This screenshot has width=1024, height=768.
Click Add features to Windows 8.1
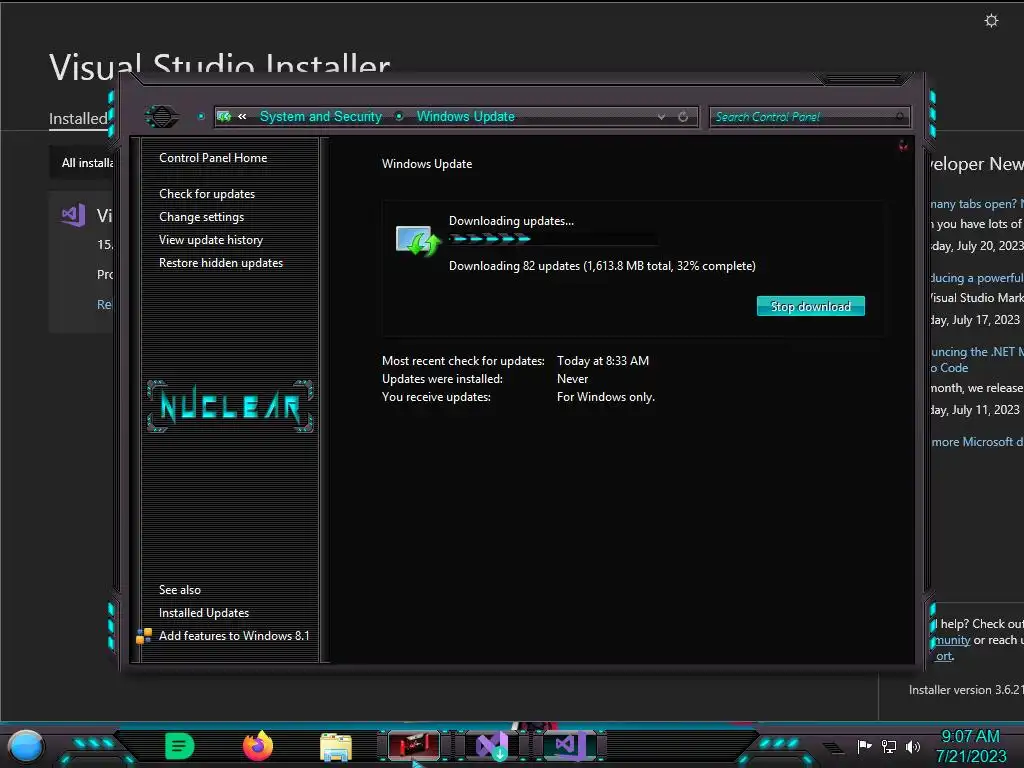tap(234, 635)
